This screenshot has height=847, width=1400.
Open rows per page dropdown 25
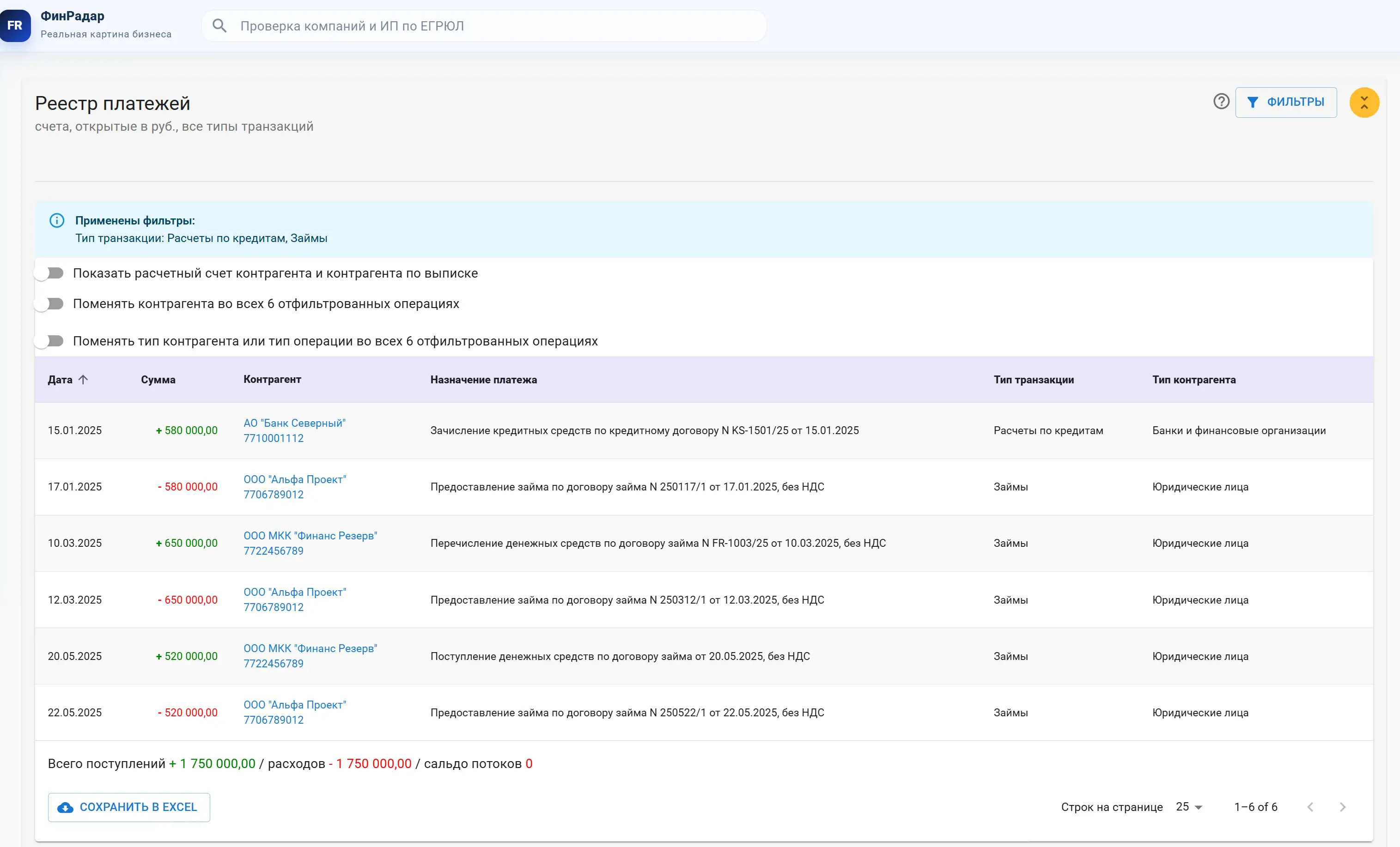pyautogui.click(x=1189, y=807)
